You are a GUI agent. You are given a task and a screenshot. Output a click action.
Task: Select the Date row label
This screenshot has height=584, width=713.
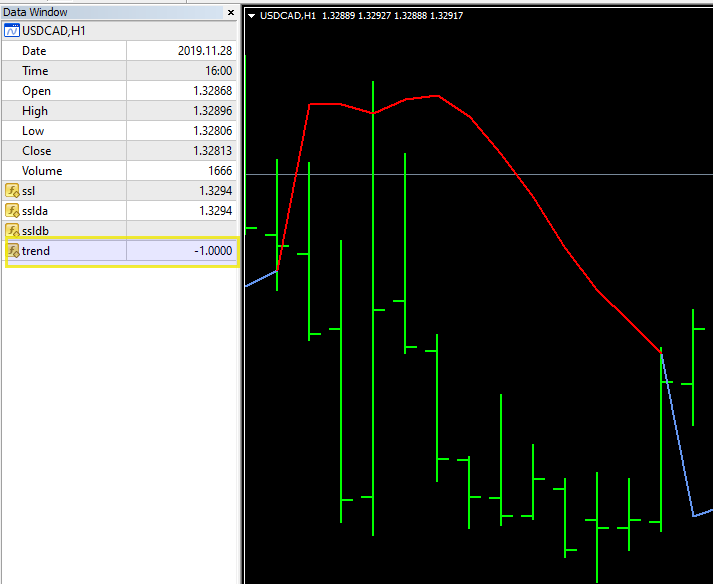click(34, 50)
